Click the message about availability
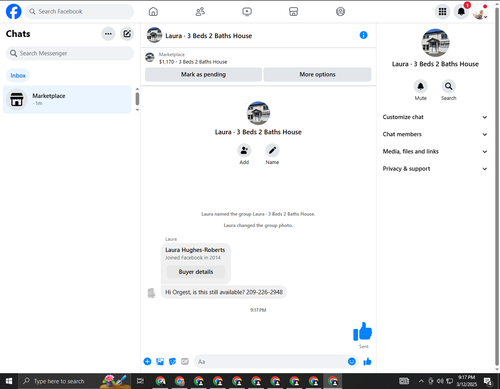 224,292
